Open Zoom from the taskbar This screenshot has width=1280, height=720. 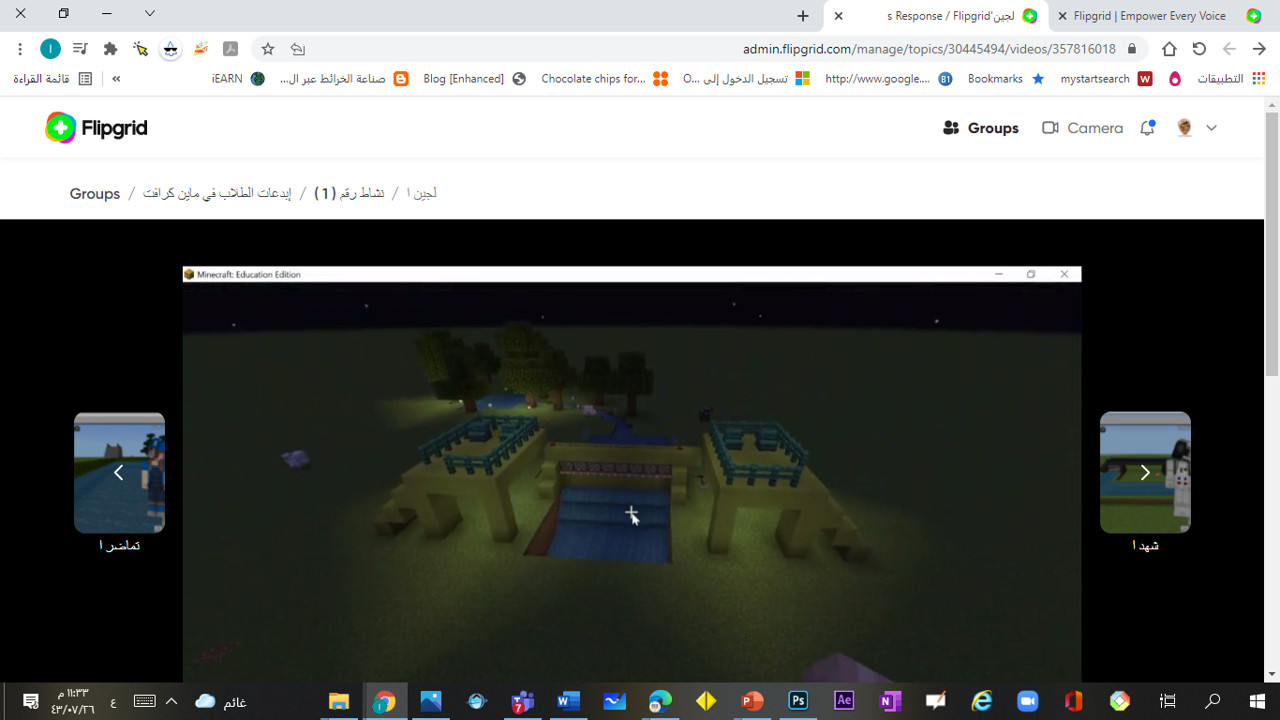coord(1027,701)
